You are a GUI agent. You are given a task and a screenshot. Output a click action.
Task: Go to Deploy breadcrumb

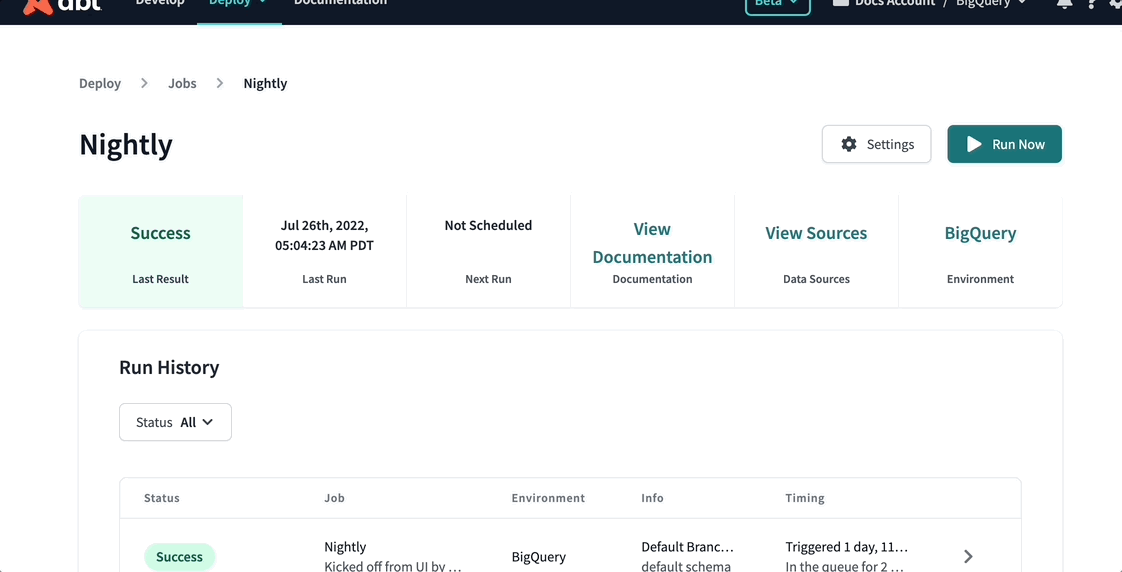coord(100,83)
